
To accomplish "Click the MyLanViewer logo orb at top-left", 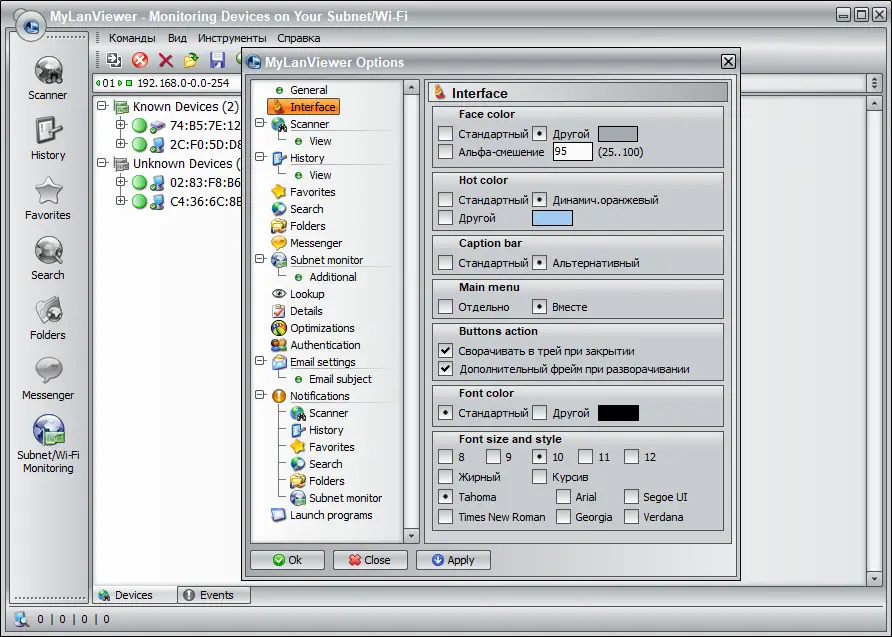I will 31,25.
